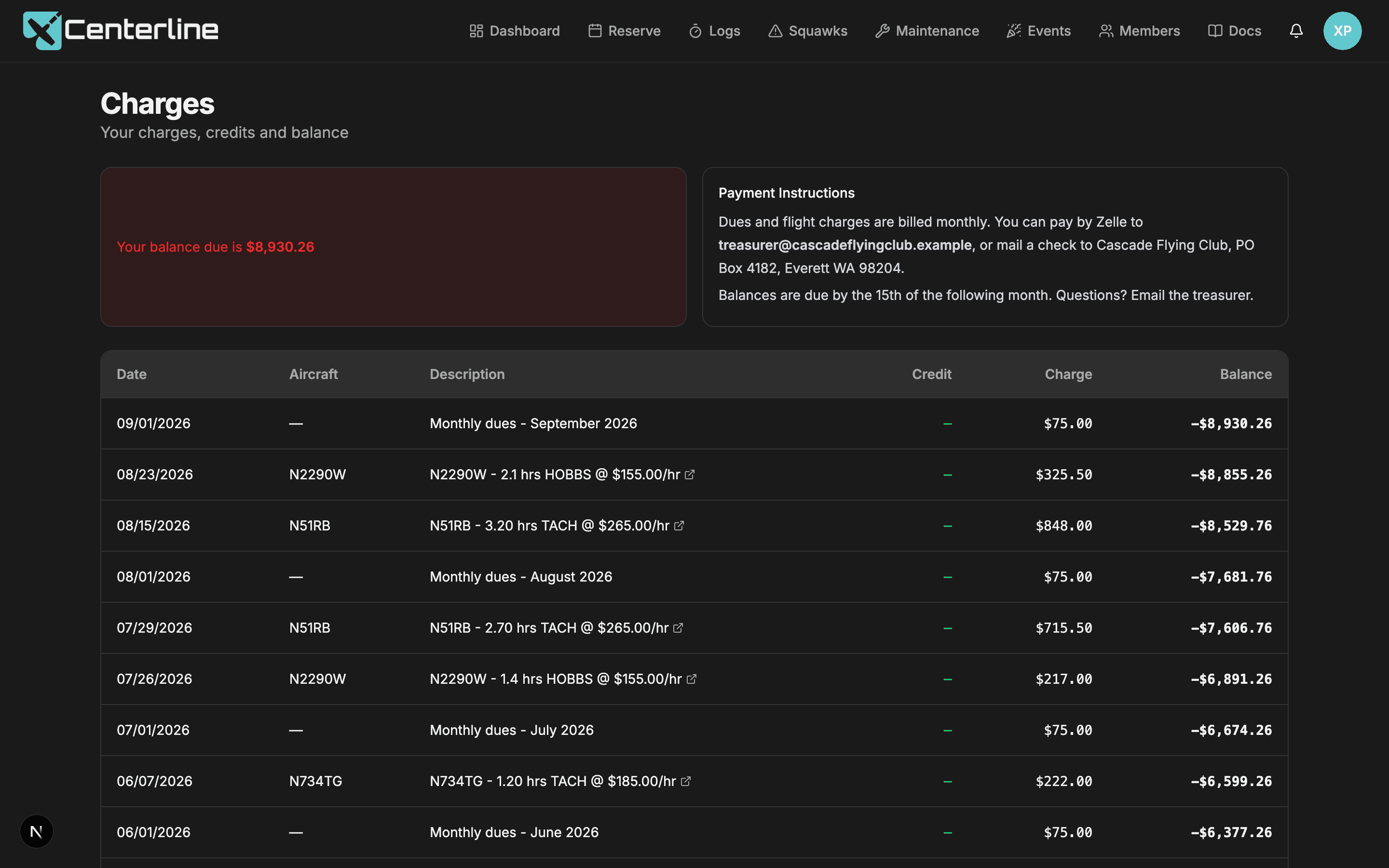The height and width of the screenshot is (868, 1389).
Task: Click 'Monthly dues - July 2026'
Action: tap(511, 730)
